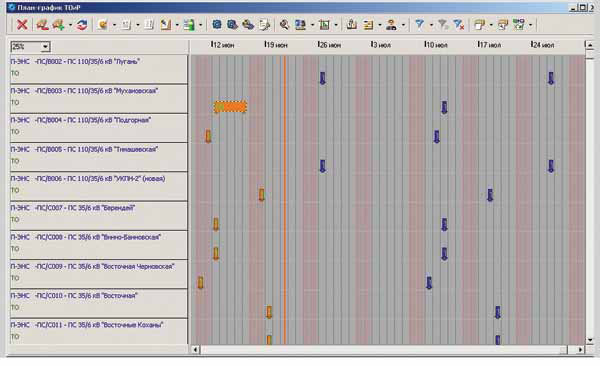Click the blue monitor view icon
The image size is (600, 366).
tap(300, 25)
